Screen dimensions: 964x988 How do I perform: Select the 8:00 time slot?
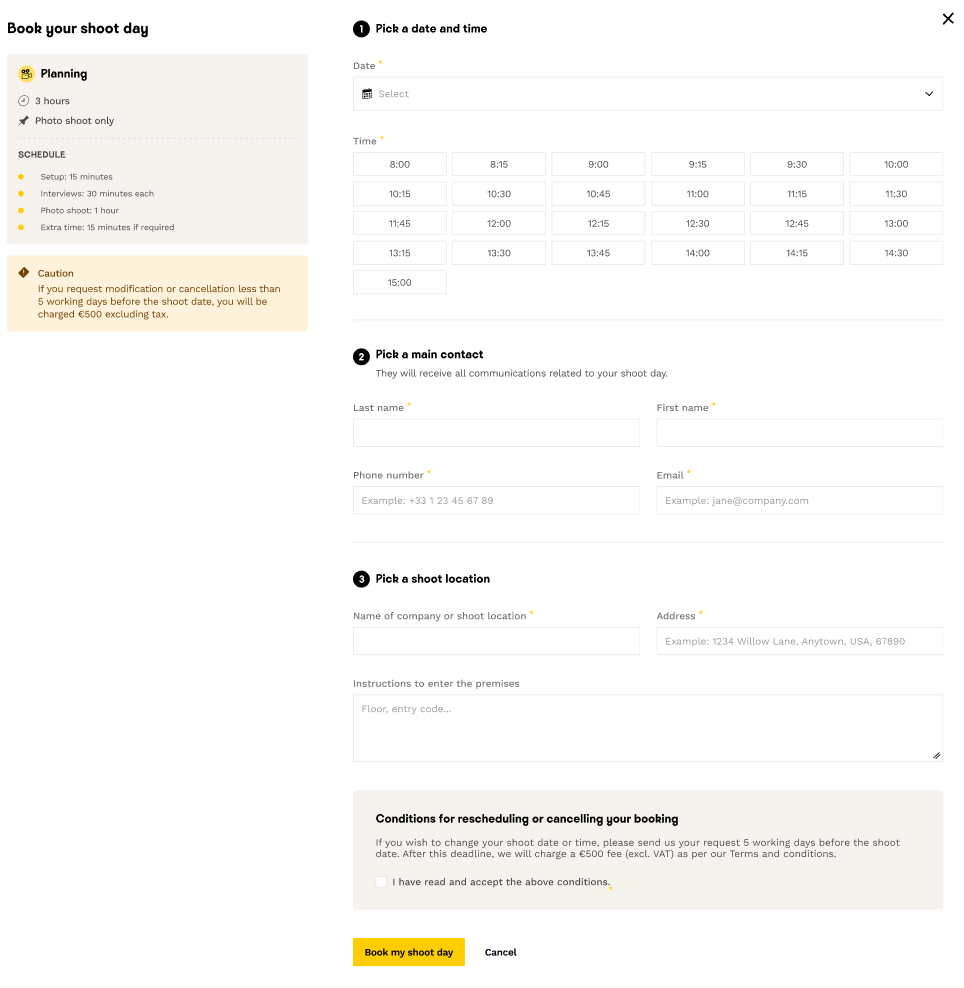399,164
